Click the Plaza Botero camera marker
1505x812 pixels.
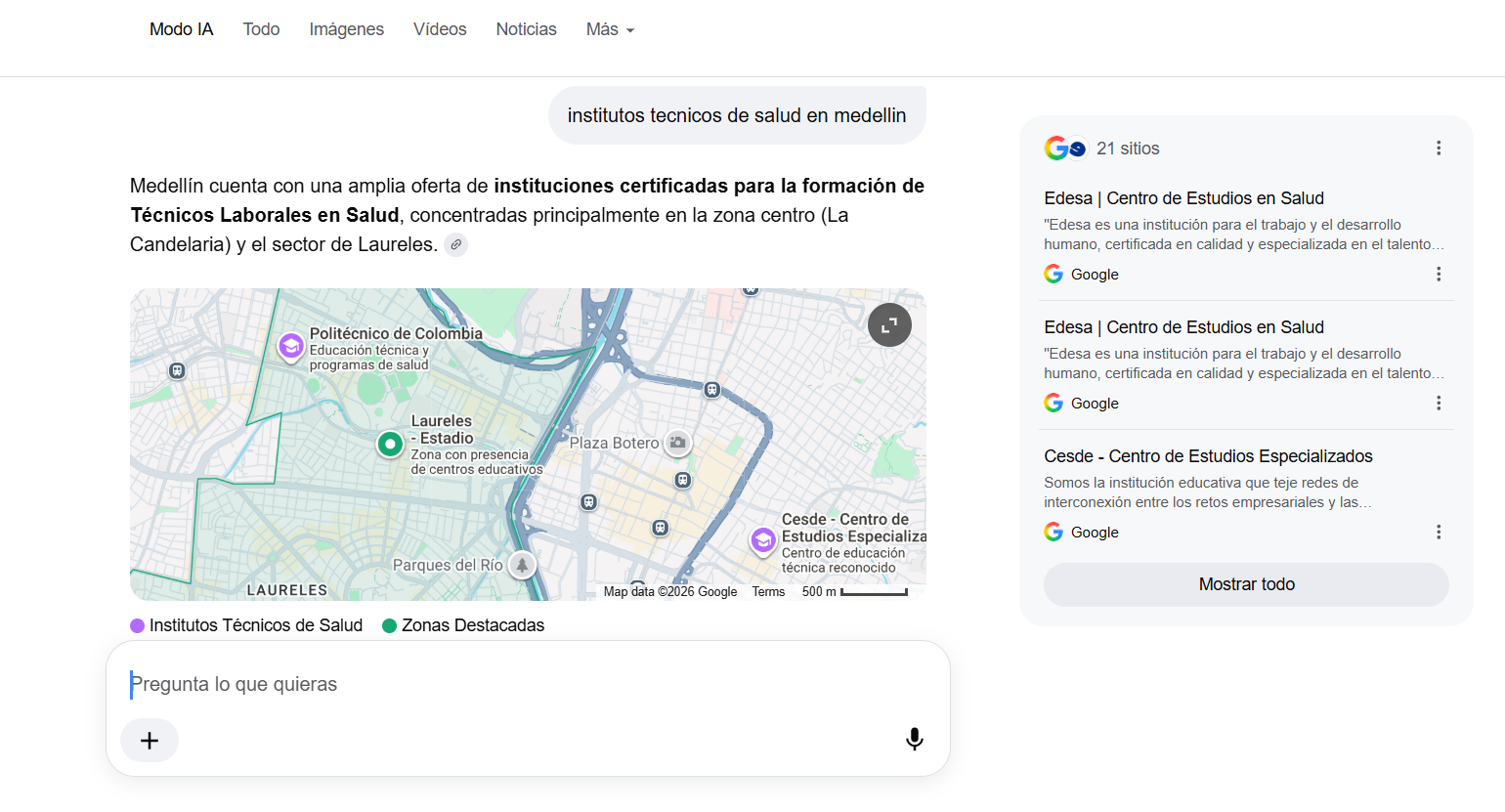click(x=677, y=443)
